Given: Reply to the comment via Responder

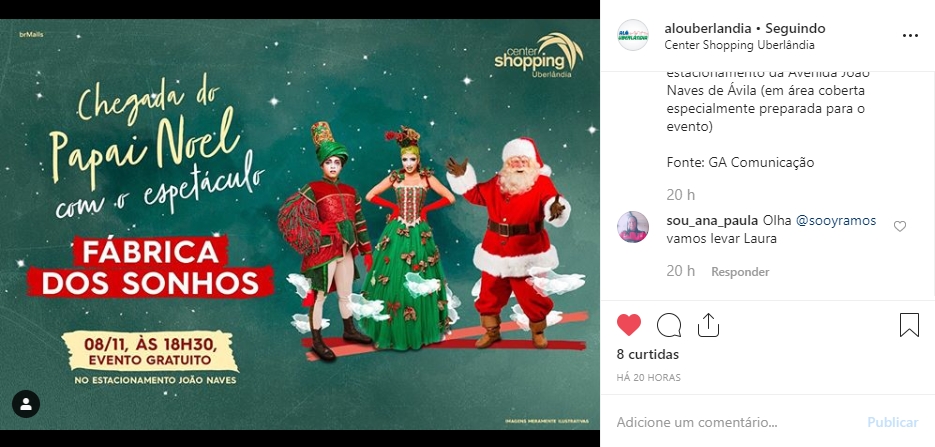Looking at the screenshot, I should pos(740,272).
